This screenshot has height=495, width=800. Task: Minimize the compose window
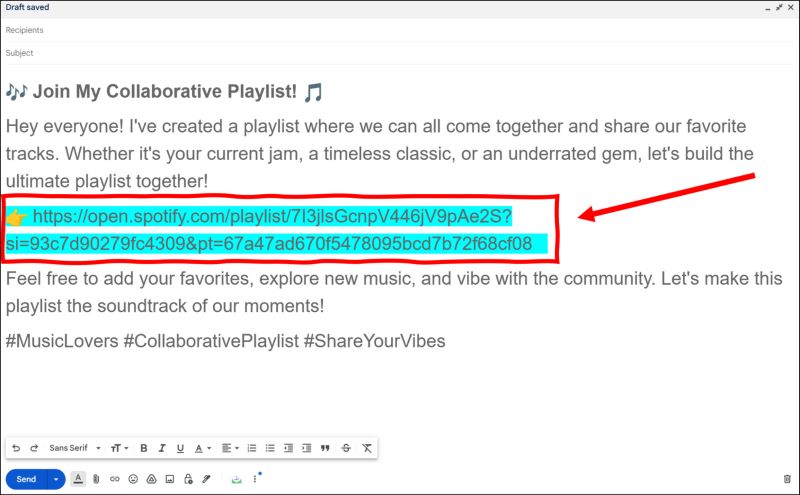(767, 8)
